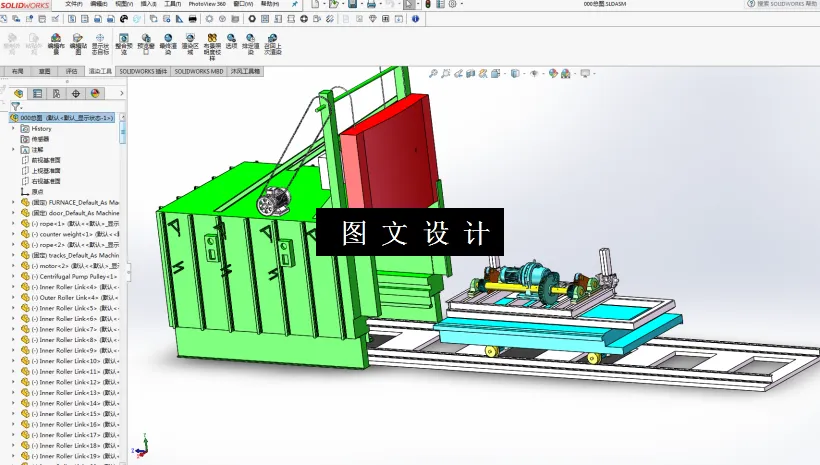Select the 原点 origin item
Viewport: 820px width, 465px height.
point(32,192)
